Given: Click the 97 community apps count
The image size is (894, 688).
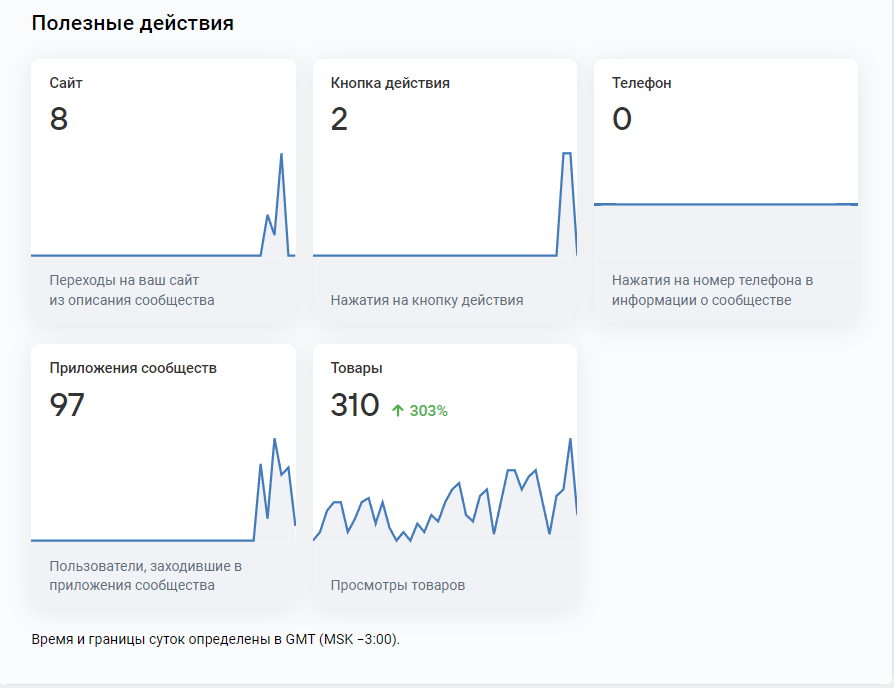Looking at the screenshot, I should click(67, 405).
